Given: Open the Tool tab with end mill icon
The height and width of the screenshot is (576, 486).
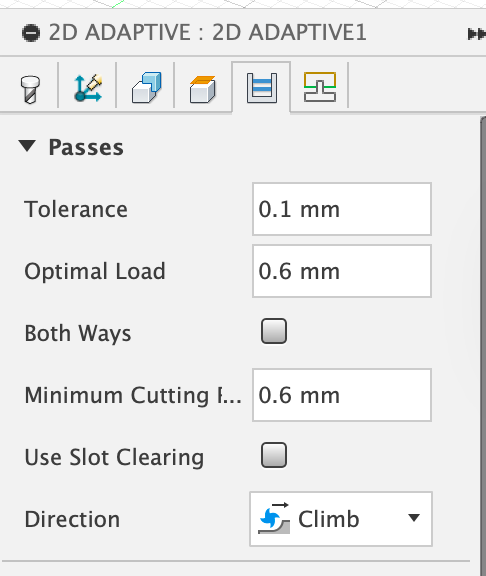Looking at the screenshot, I should pos(30,89).
